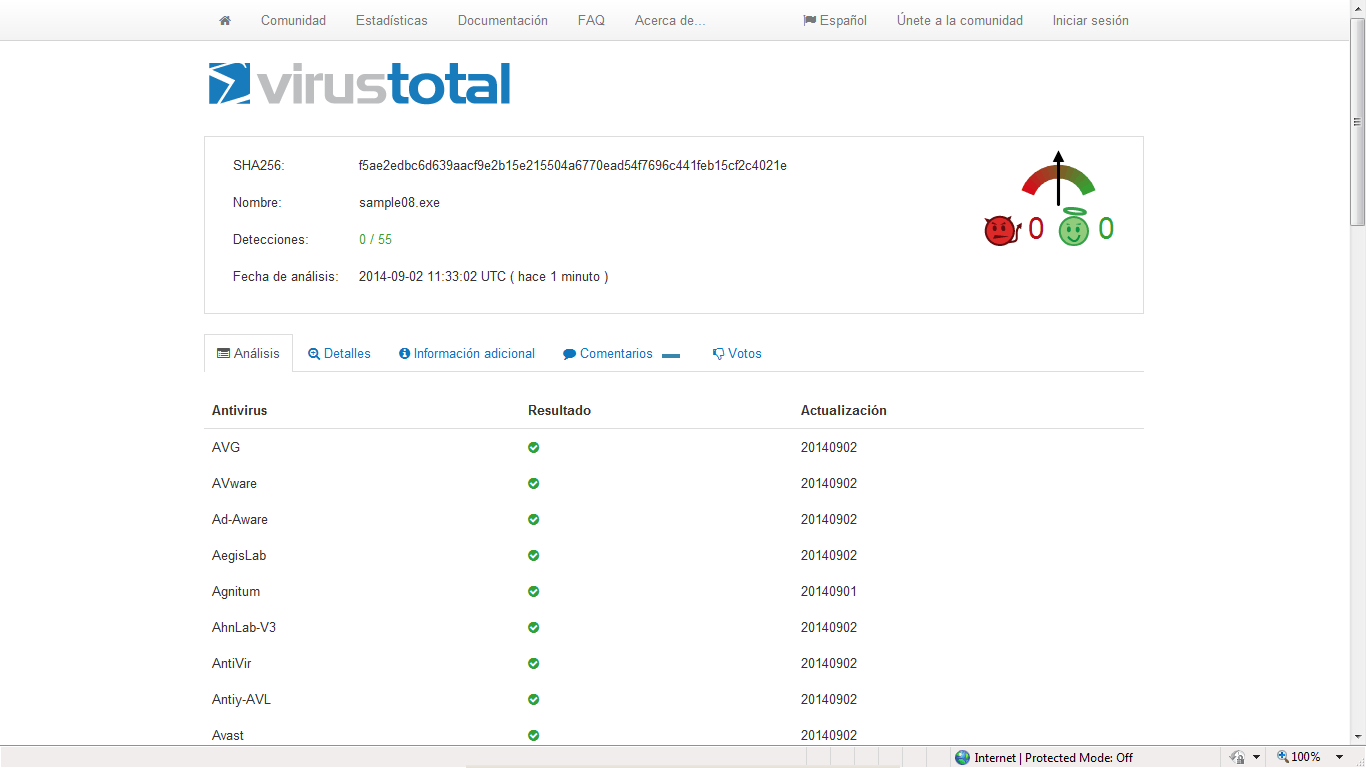The height and width of the screenshot is (768, 1366).
Task: Select the Análisis tab
Action: [x=248, y=353]
